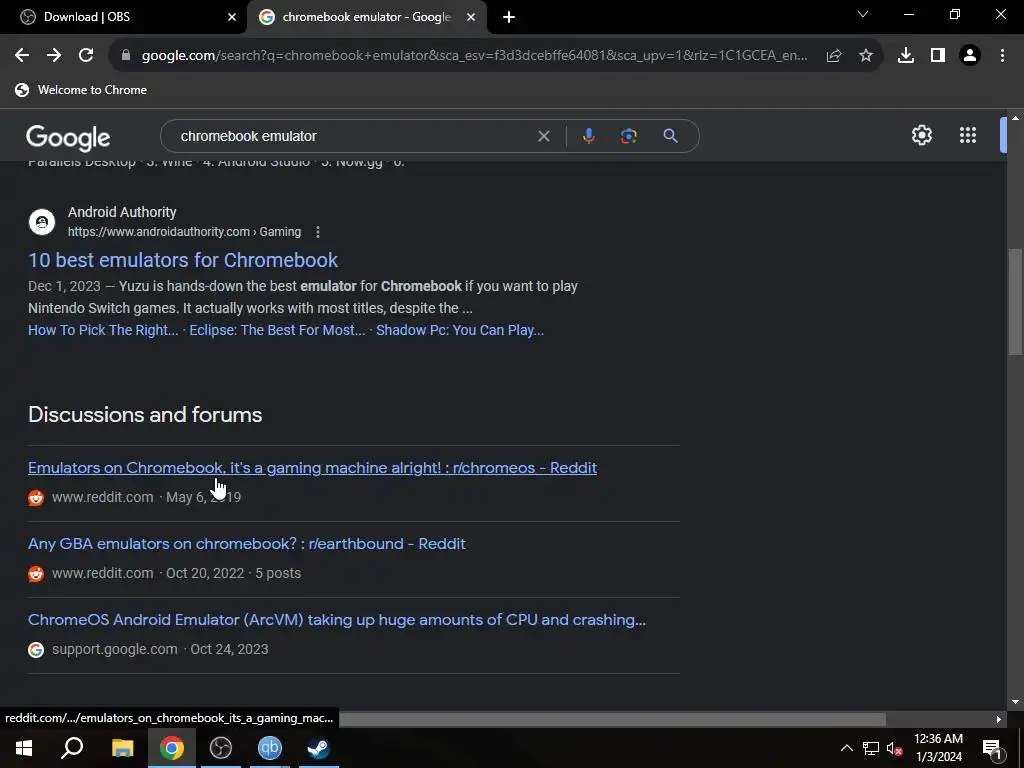Open Windows notification center
This screenshot has width=1024, height=768.
(x=992, y=748)
